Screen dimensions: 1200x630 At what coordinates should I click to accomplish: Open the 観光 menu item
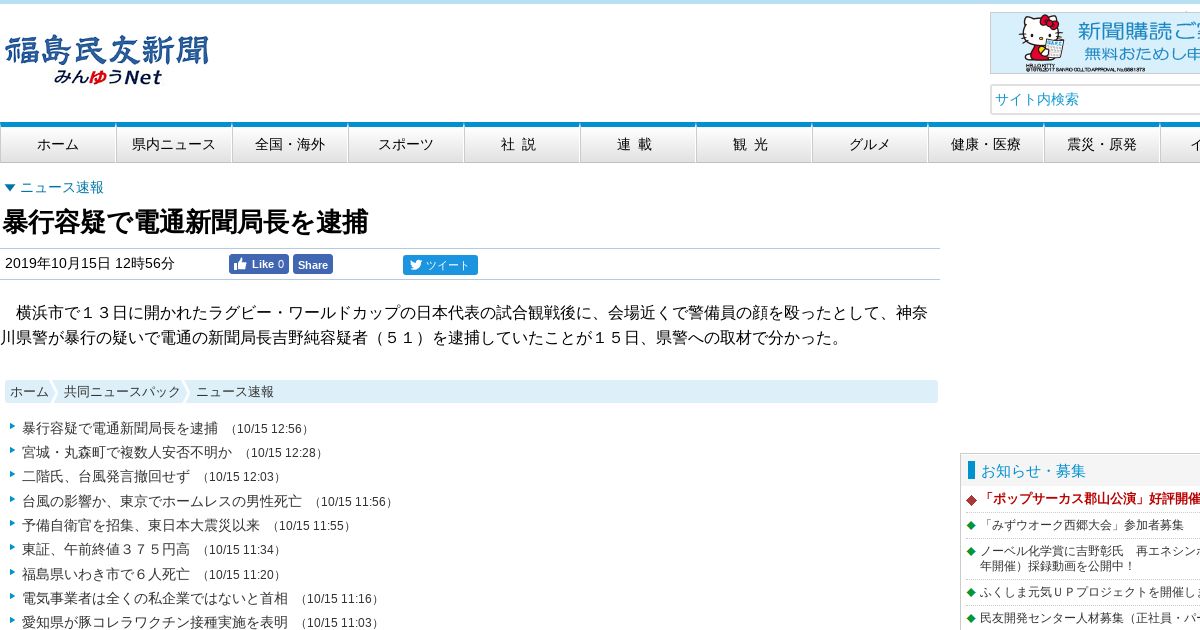click(x=754, y=144)
